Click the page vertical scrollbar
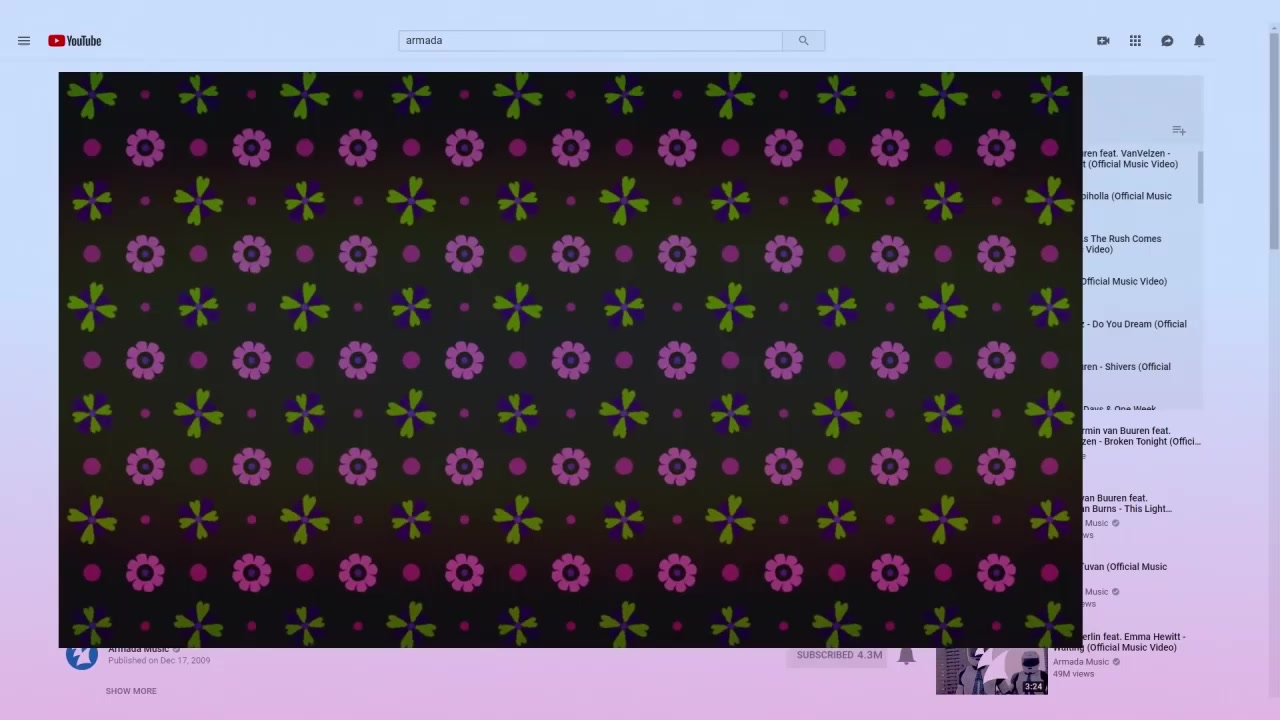Viewport: 1280px width, 720px height. coord(1274,140)
